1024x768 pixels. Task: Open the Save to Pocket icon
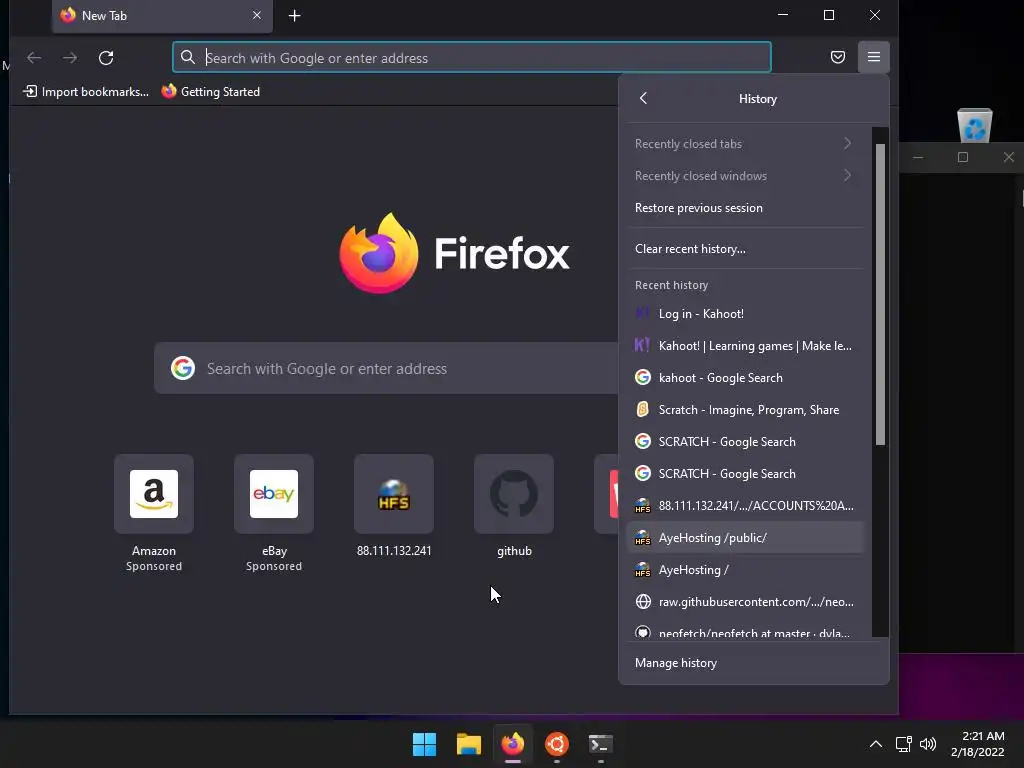(x=838, y=57)
